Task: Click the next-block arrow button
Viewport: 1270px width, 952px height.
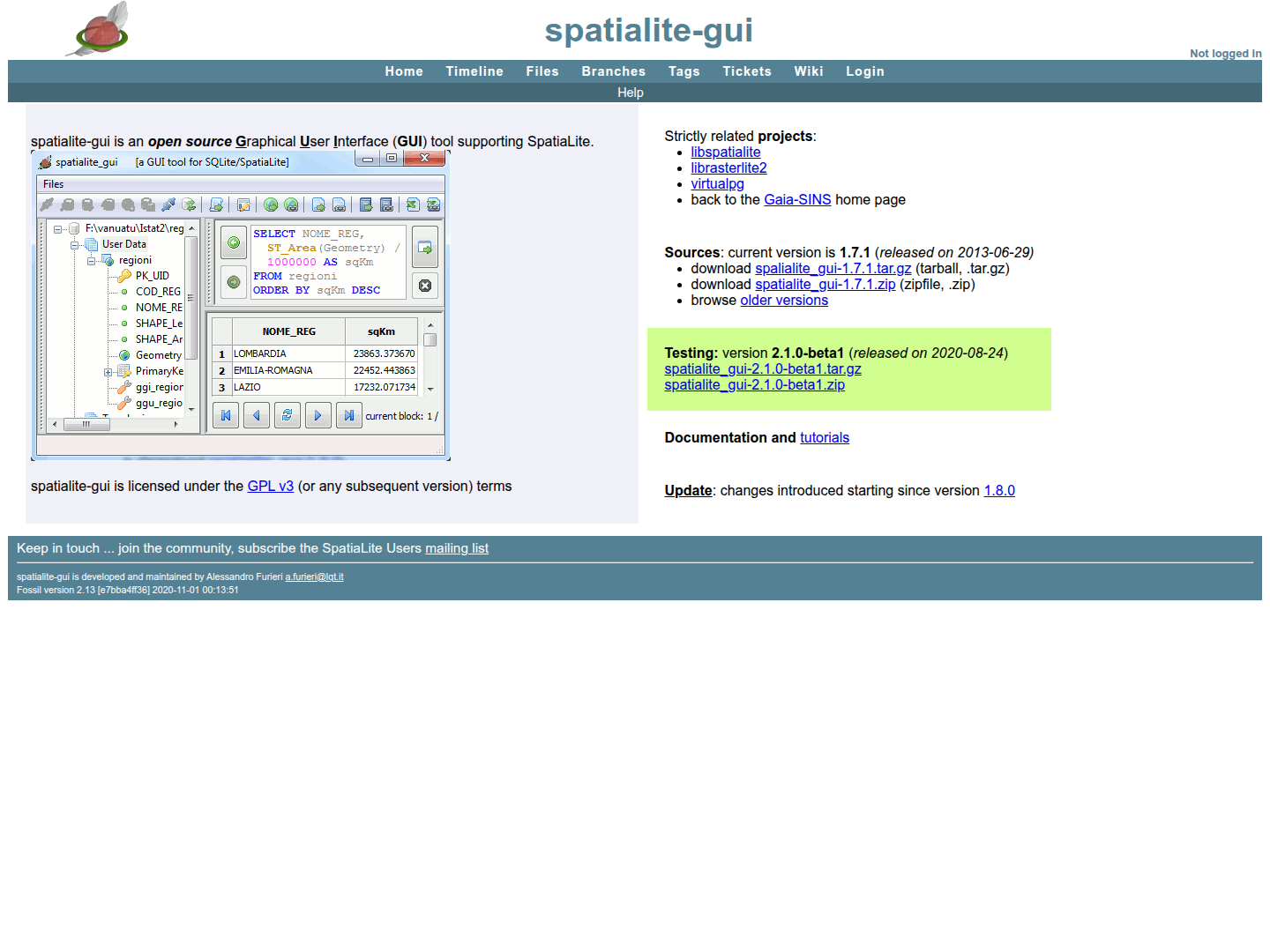Action: pos(318,415)
